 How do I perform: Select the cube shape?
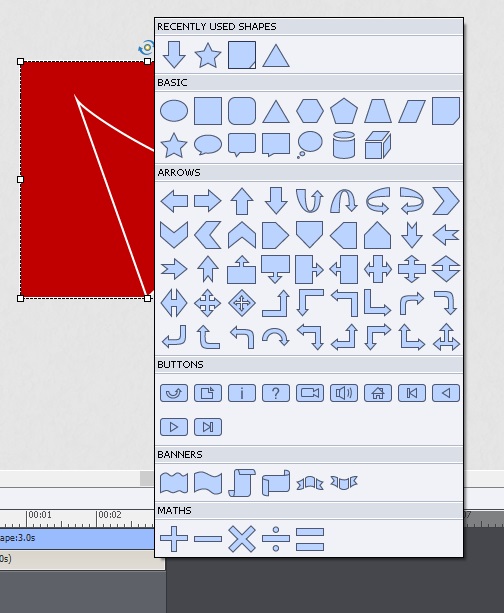click(378, 145)
